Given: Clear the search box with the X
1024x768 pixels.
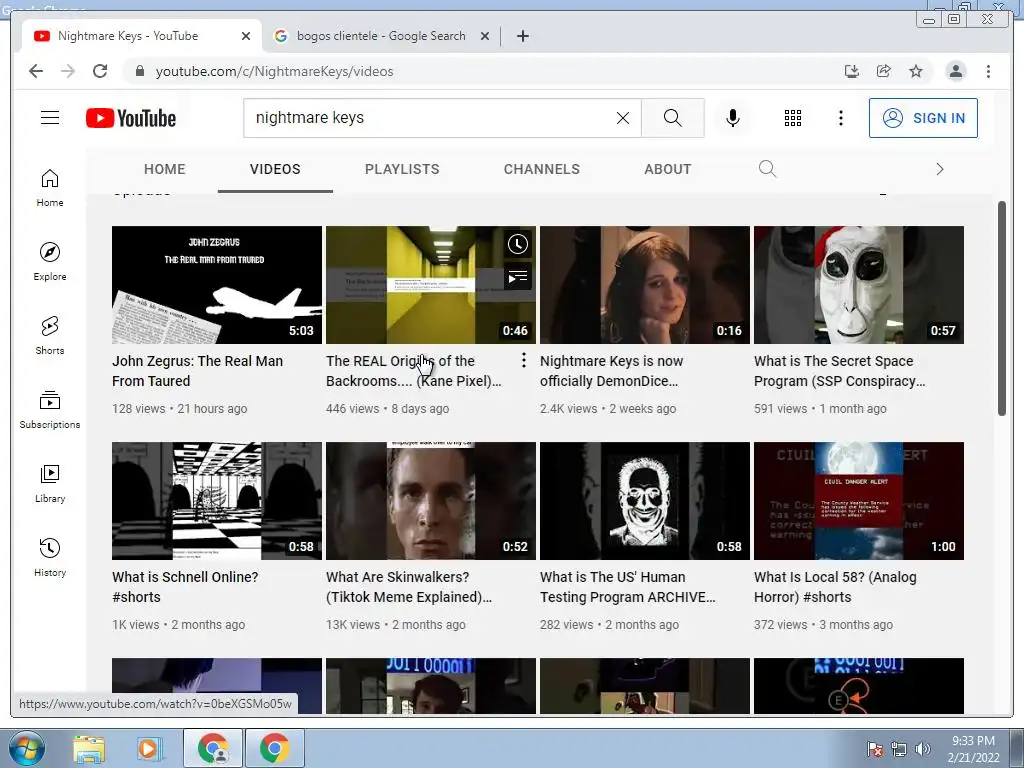Looking at the screenshot, I should (623, 118).
